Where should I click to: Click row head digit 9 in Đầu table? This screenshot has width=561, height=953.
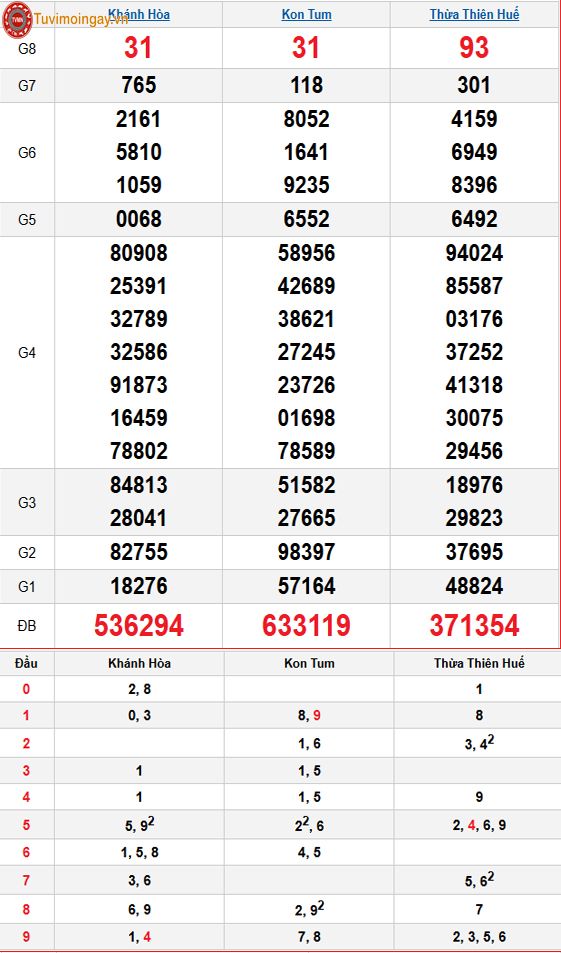(26, 937)
